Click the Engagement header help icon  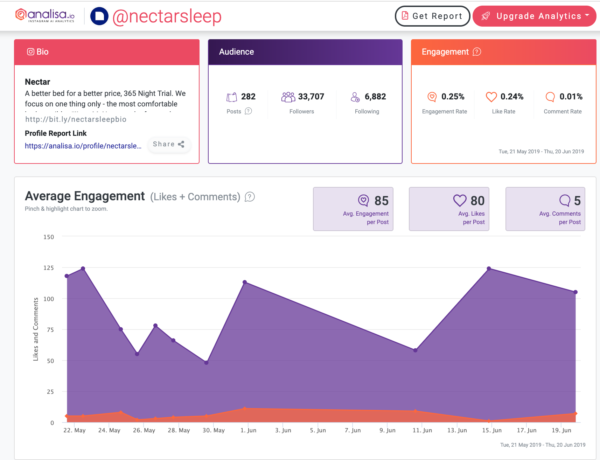click(477, 52)
